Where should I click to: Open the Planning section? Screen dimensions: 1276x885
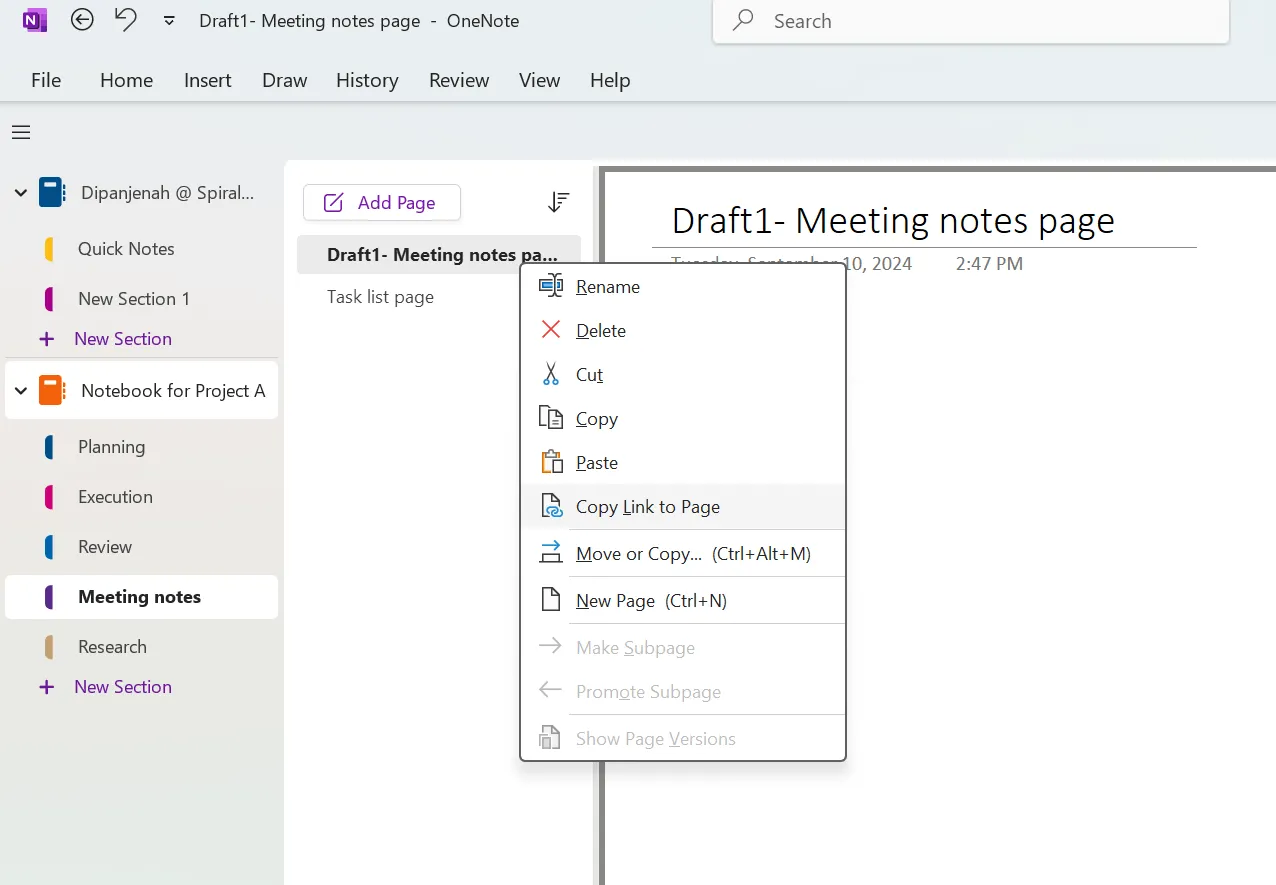pyautogui.click(x=111, y=447)
